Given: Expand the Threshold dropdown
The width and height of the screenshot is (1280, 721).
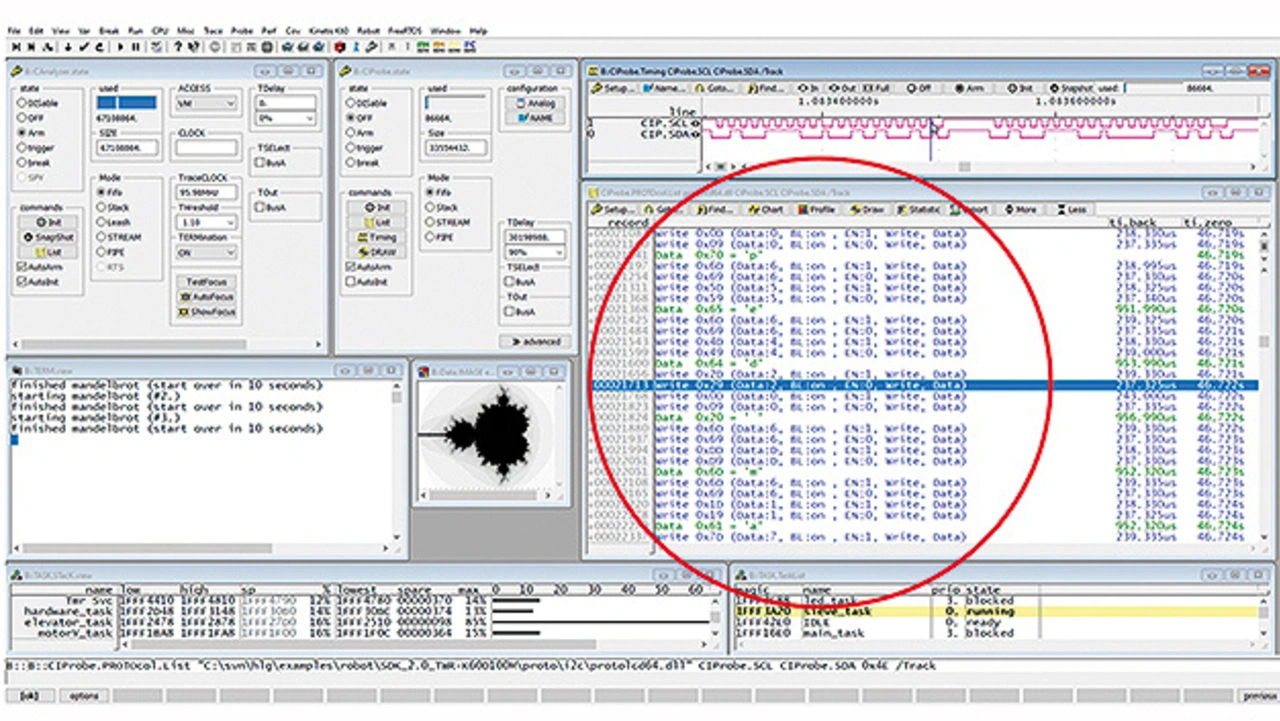Looking at the screenshot, I should (230, 222).
